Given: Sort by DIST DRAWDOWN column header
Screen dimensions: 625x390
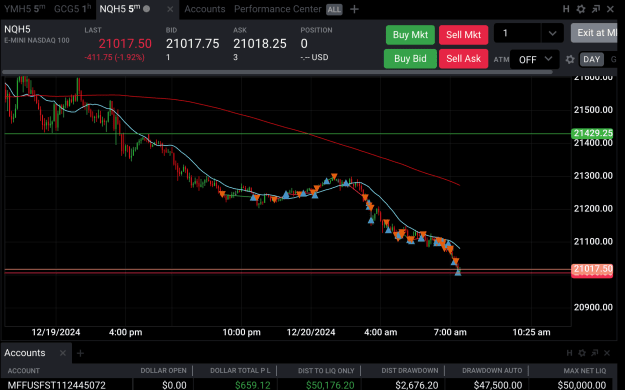Looking at the screenshot, I should coord(410,370).
